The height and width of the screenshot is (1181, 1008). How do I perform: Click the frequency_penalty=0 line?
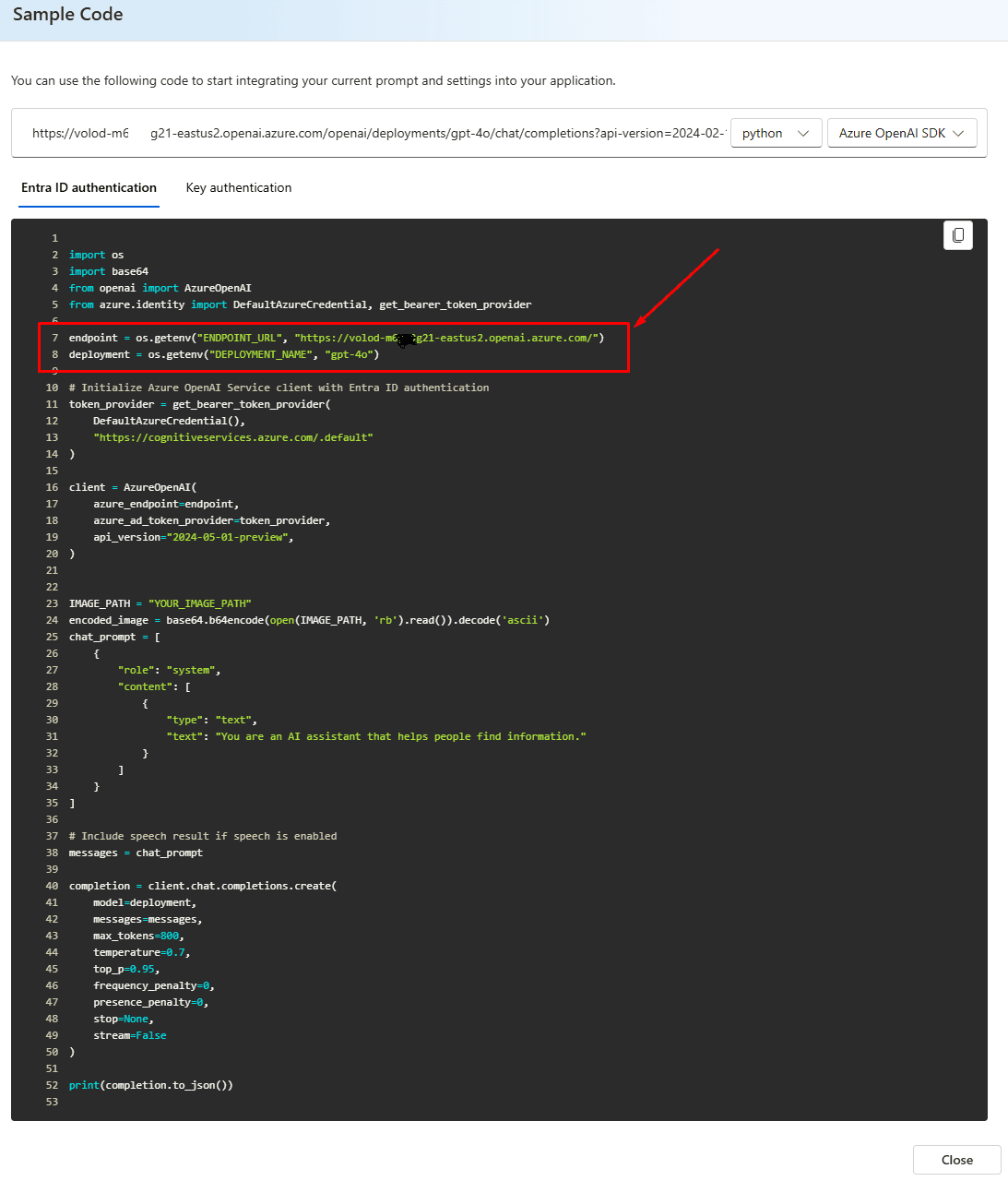(154, 985)
